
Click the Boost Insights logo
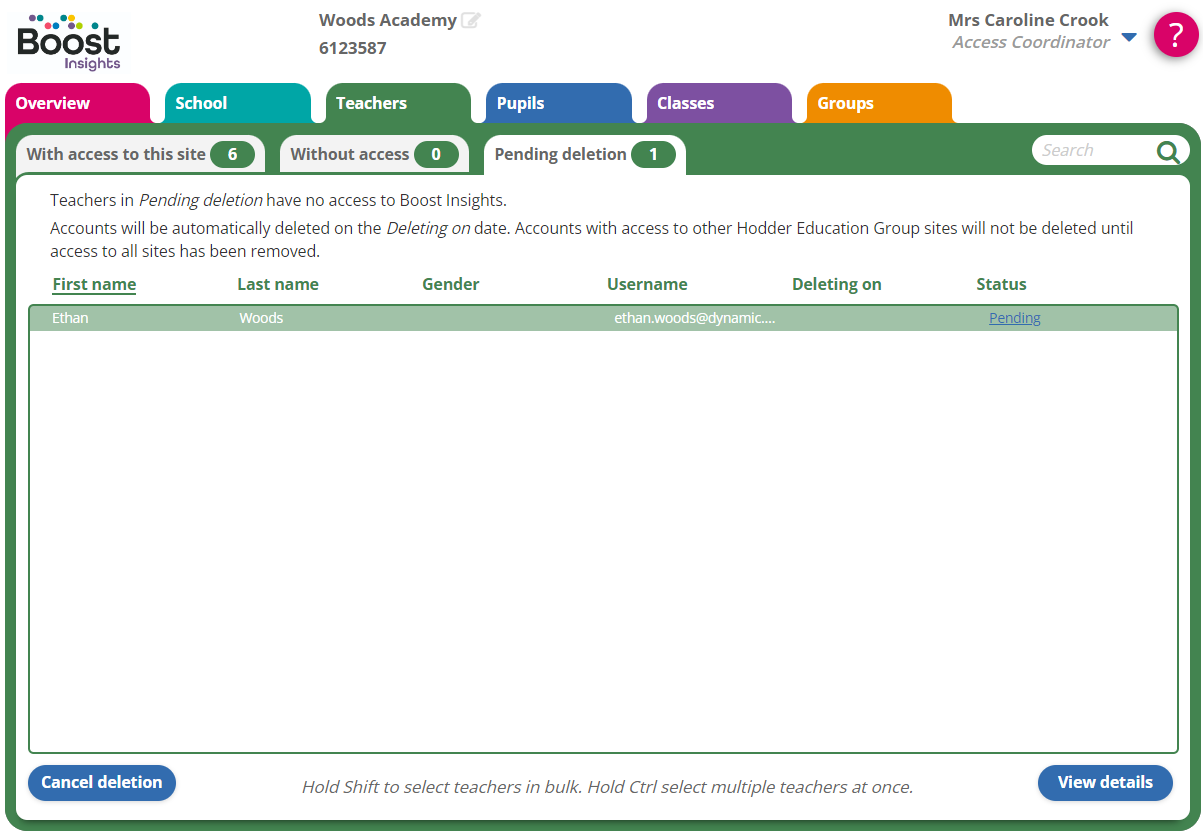(x=69, y=42)
